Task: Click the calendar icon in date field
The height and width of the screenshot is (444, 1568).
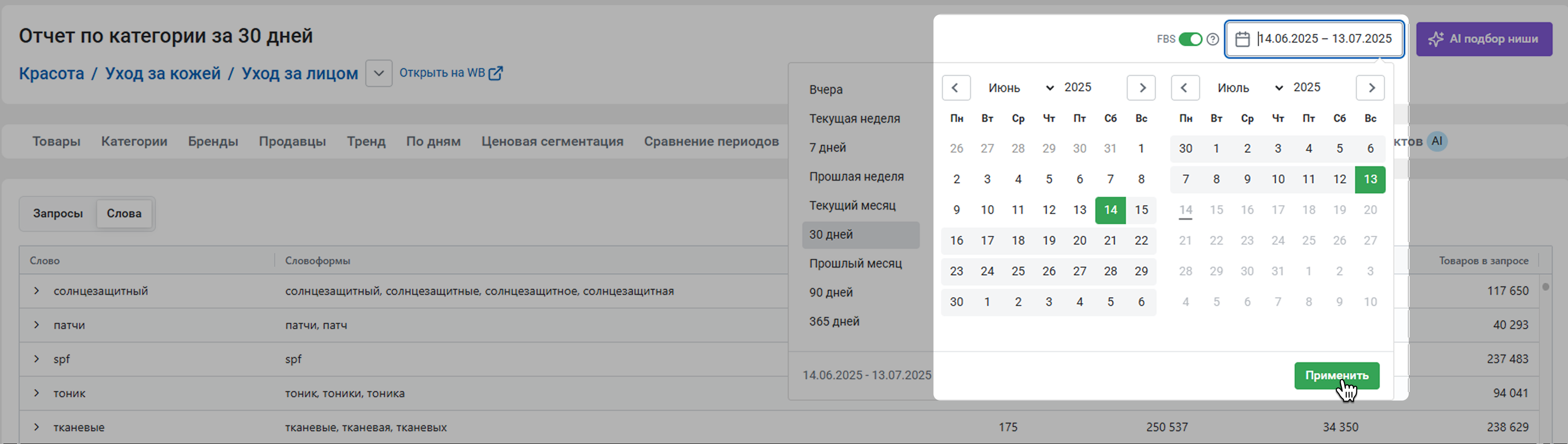Action: point(1242,39)
